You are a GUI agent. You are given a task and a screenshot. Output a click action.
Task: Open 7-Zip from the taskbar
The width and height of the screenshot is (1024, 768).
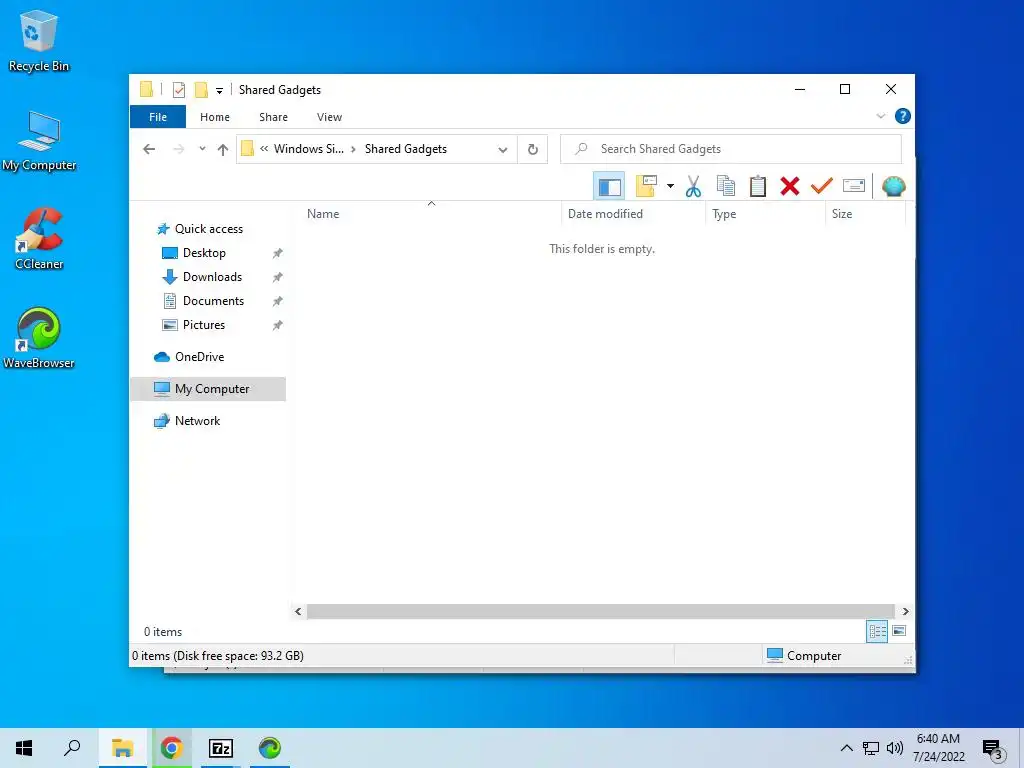coord(221,748)
